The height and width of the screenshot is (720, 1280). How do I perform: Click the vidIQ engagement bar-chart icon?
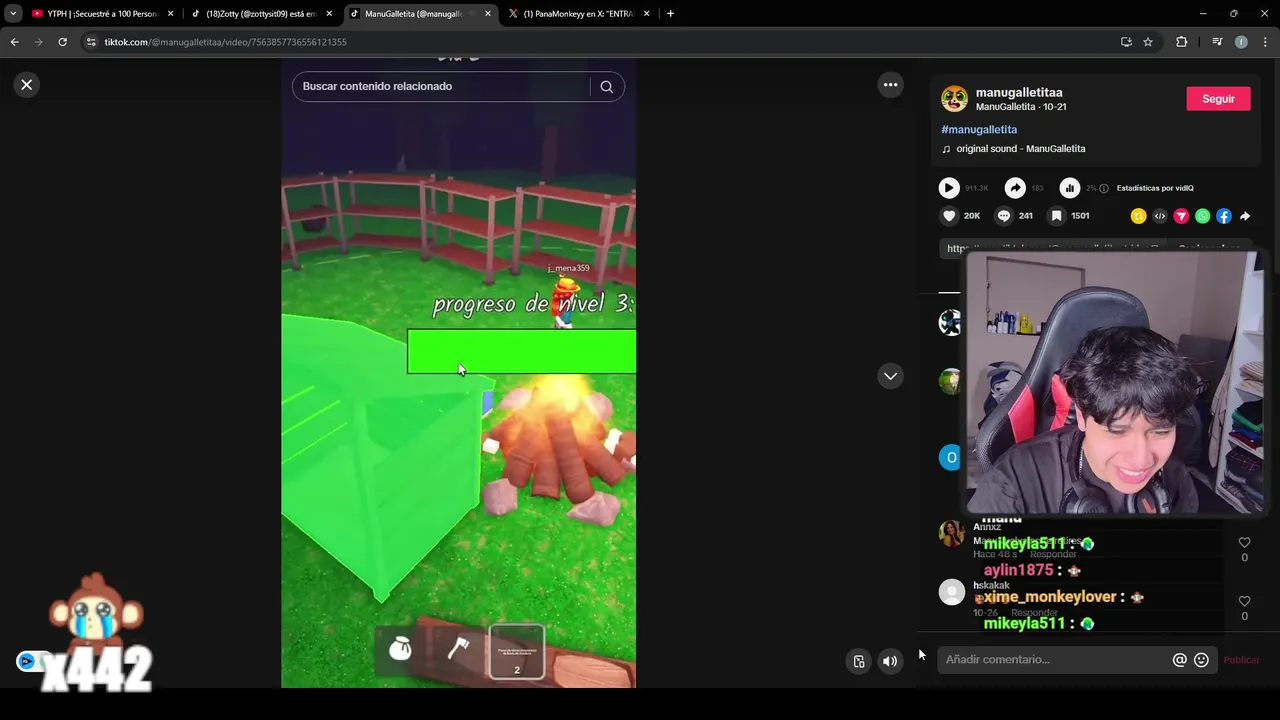pyautogui.click(x=1069, y=188)
